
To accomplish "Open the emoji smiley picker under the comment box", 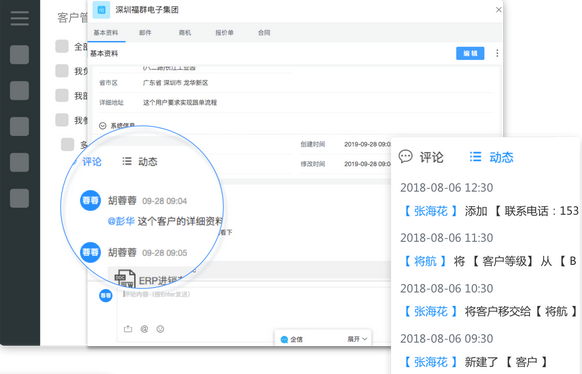I will 160,329.
